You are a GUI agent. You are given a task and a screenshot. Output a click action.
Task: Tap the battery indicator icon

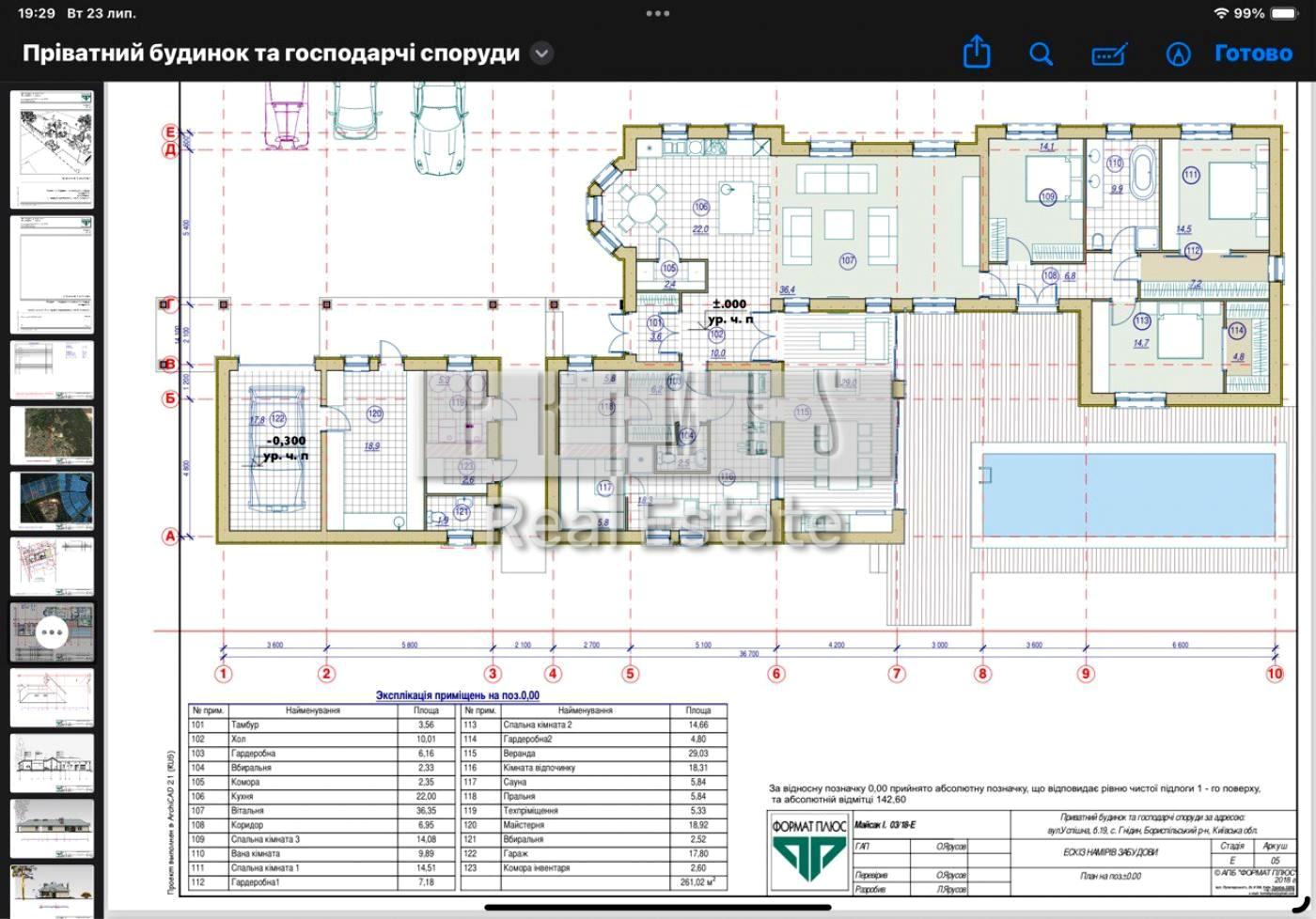[1284, 13]
